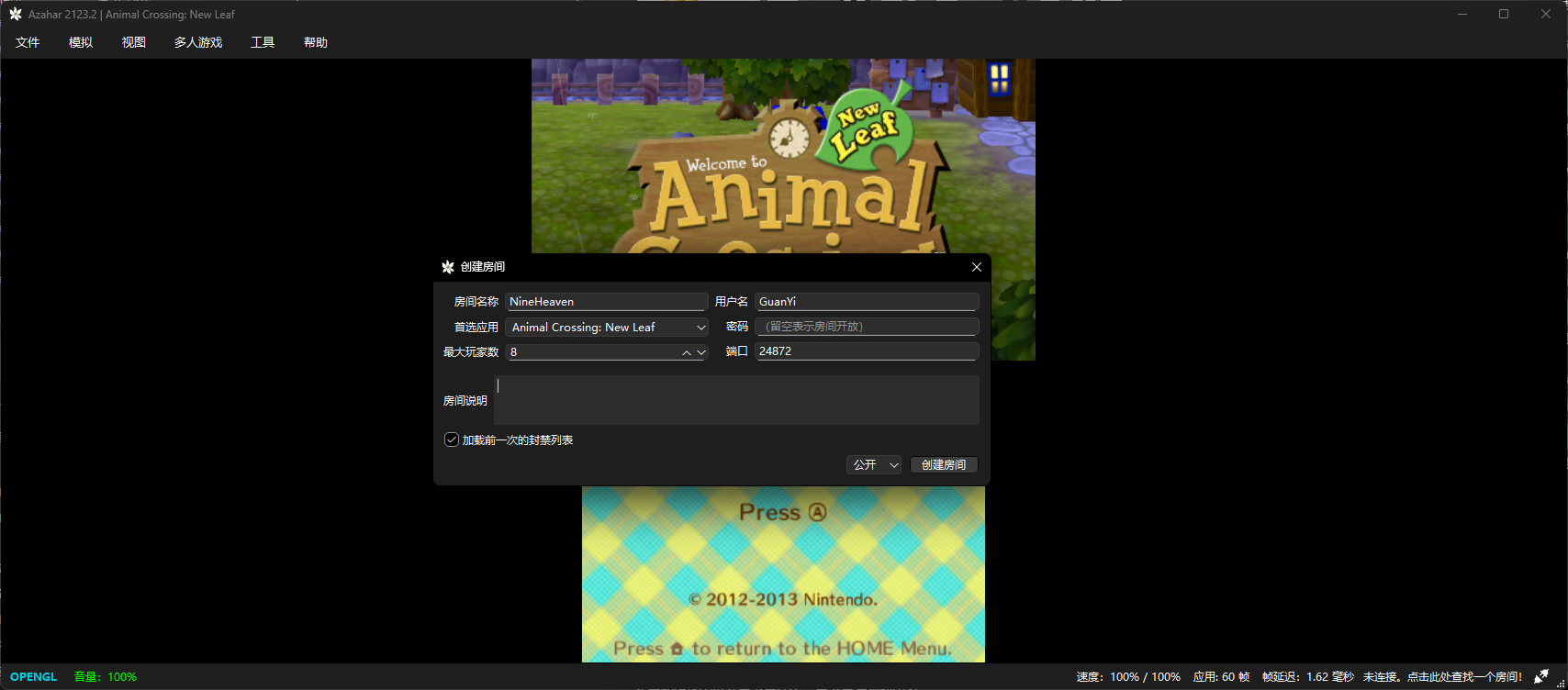Close the 创建房间 dialog
1568x690 pixels.
click(x=977, y=267)
